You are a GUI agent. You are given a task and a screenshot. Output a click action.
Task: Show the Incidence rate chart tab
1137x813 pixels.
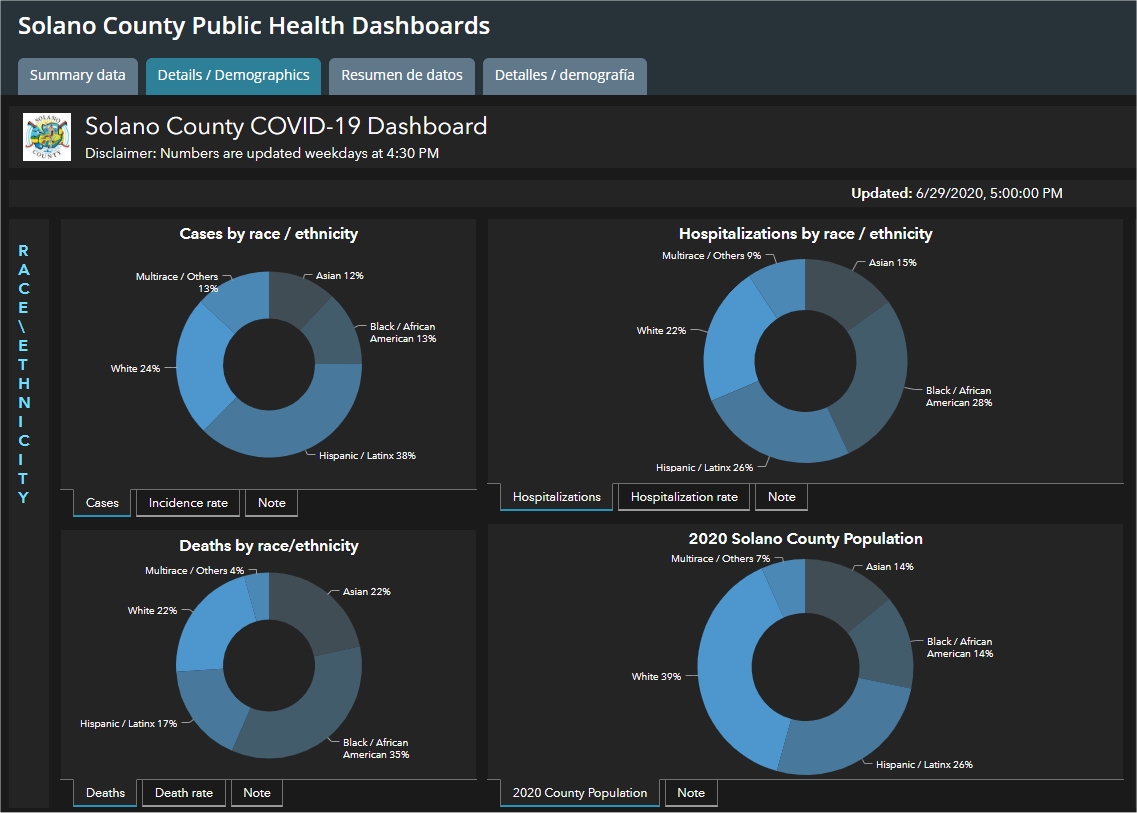188,503
